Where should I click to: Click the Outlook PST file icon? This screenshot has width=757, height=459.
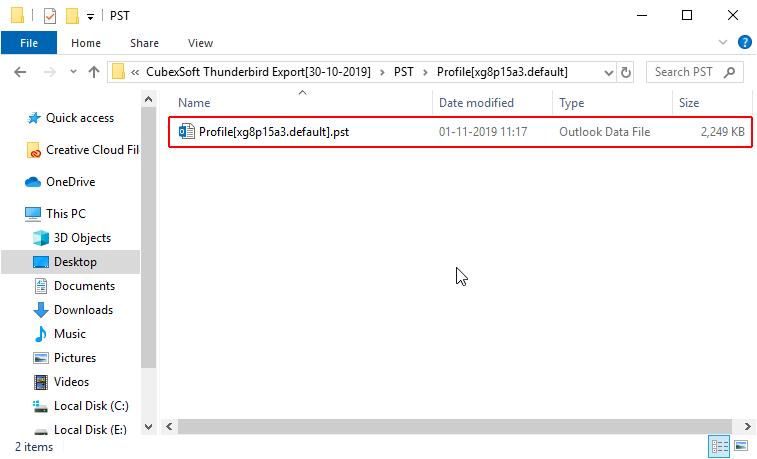(x=186, y=132)
